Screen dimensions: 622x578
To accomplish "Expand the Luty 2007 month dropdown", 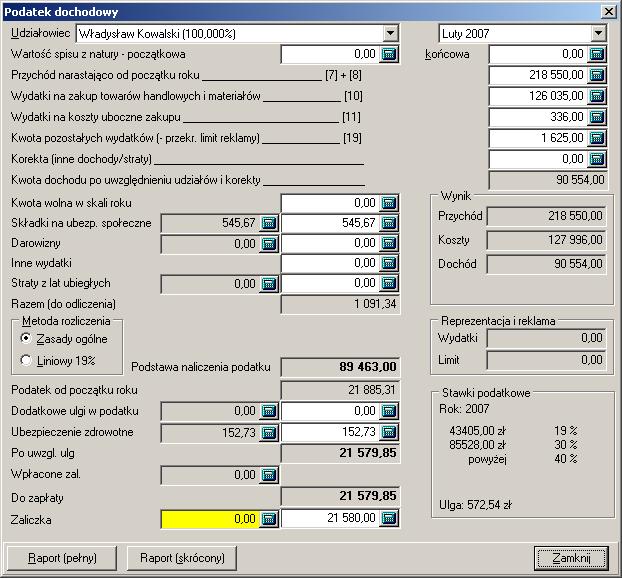I will click(x=599, y=33).
